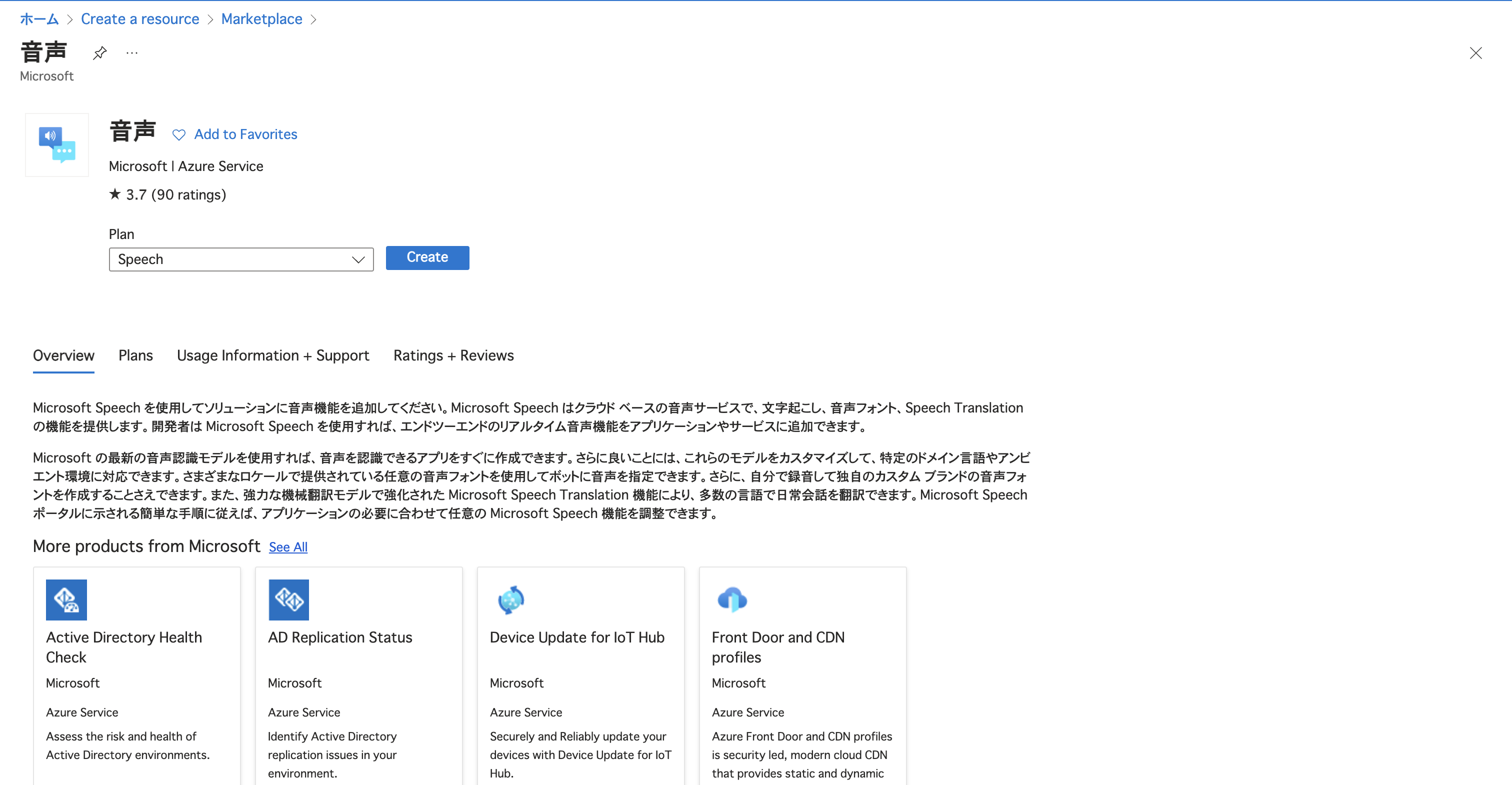Toggle the Add to Favorites heart
This screenshot has width=1512, height=785.
178,134
